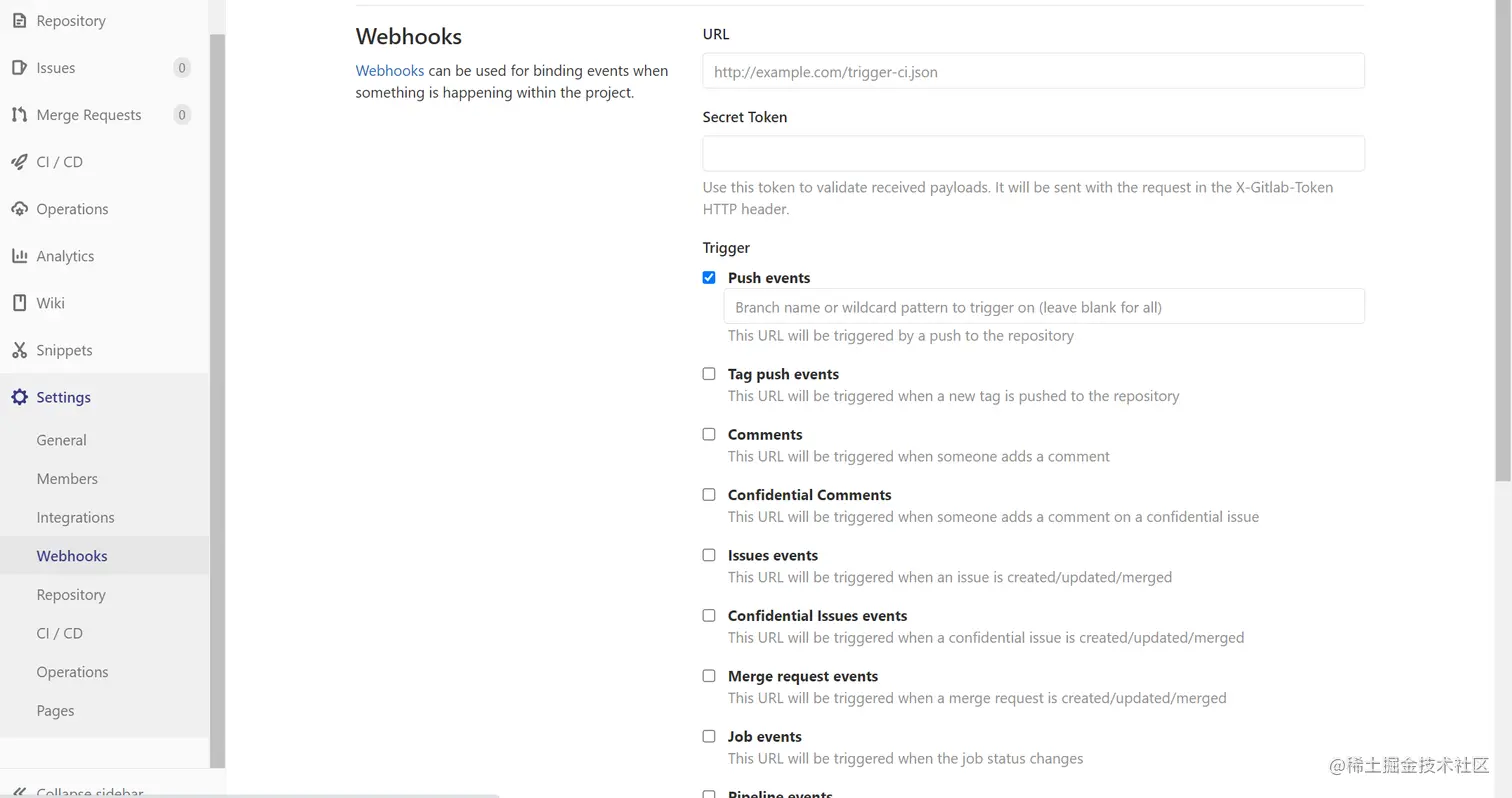Open the Pages settings item
1512x798 pixels.
click(x=55, y=711)
